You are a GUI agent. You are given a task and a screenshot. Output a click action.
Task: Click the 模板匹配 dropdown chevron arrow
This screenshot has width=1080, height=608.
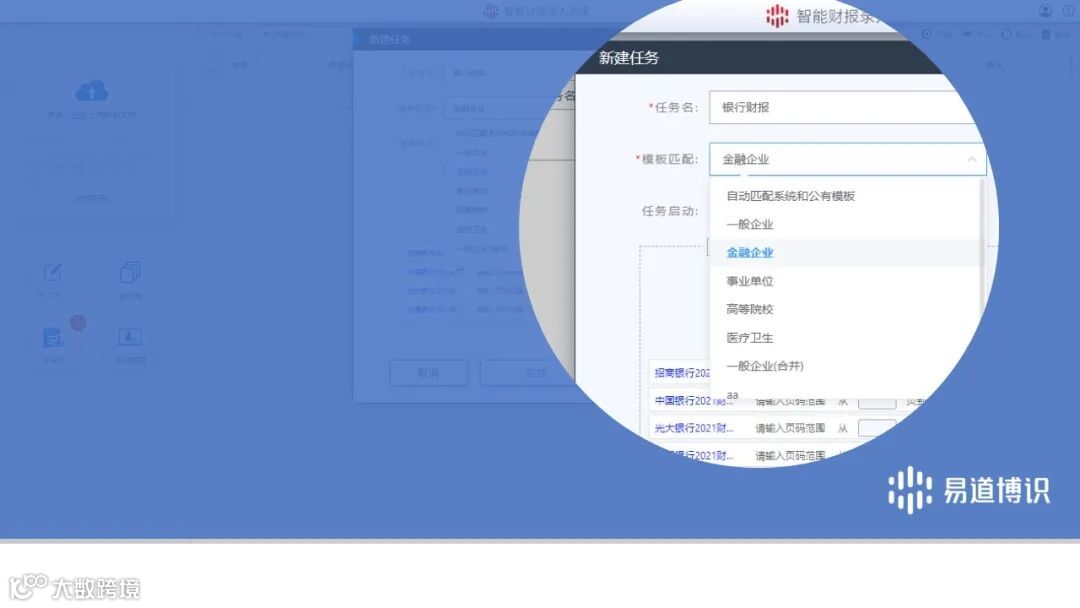pos(971,159)
